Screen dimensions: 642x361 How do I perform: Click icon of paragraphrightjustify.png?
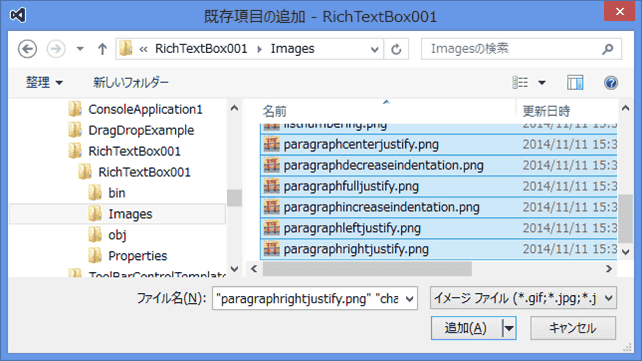tap(271, 248)
